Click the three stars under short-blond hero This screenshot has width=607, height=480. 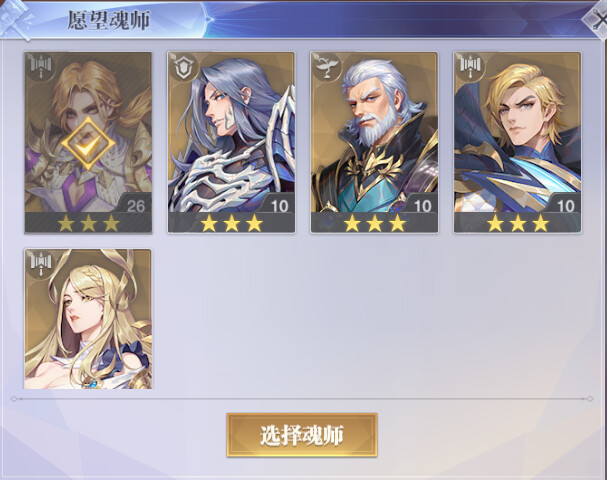[x=518, y=223]
